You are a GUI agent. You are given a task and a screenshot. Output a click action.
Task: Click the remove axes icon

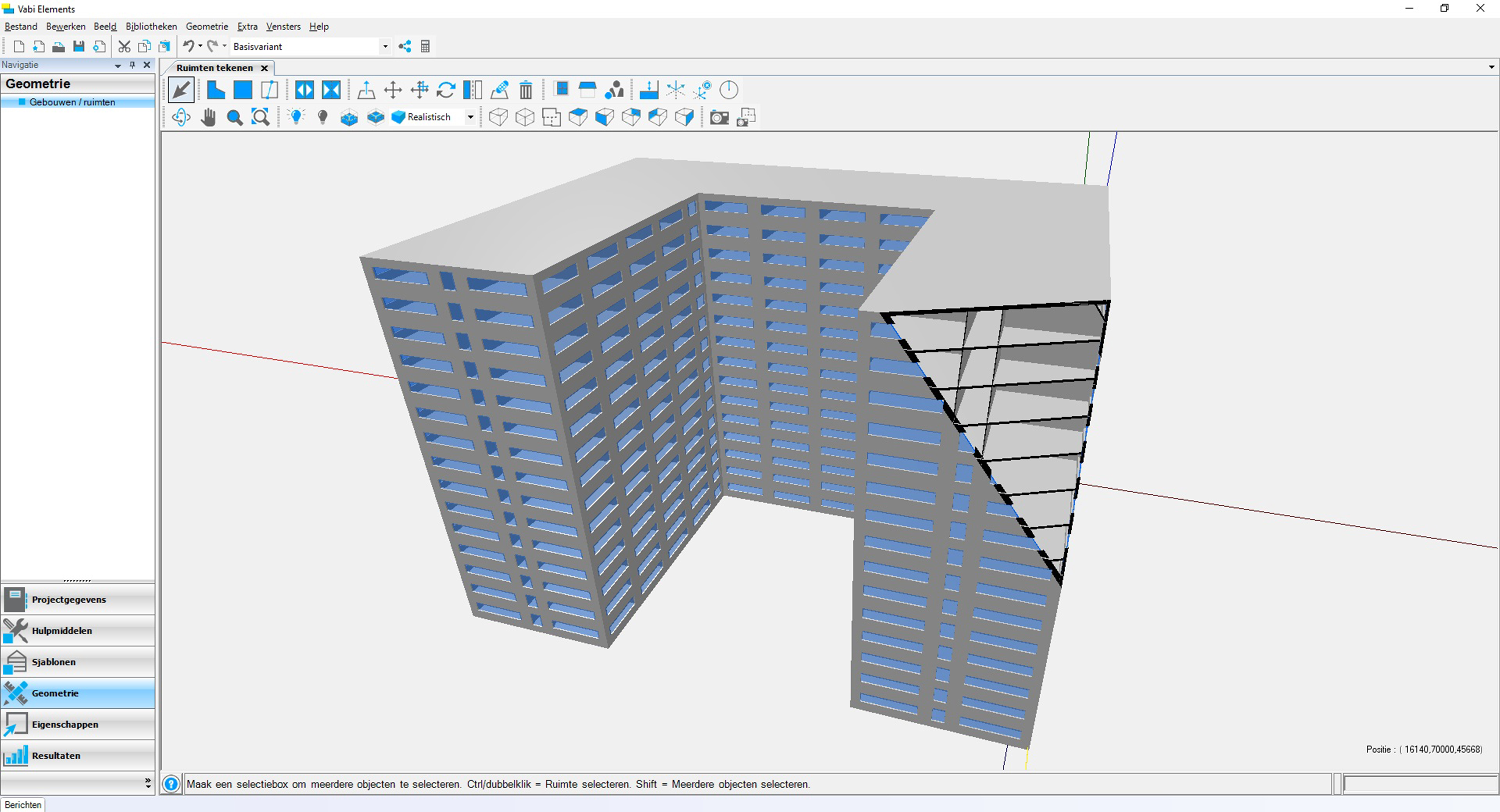[x=702, y=90]
